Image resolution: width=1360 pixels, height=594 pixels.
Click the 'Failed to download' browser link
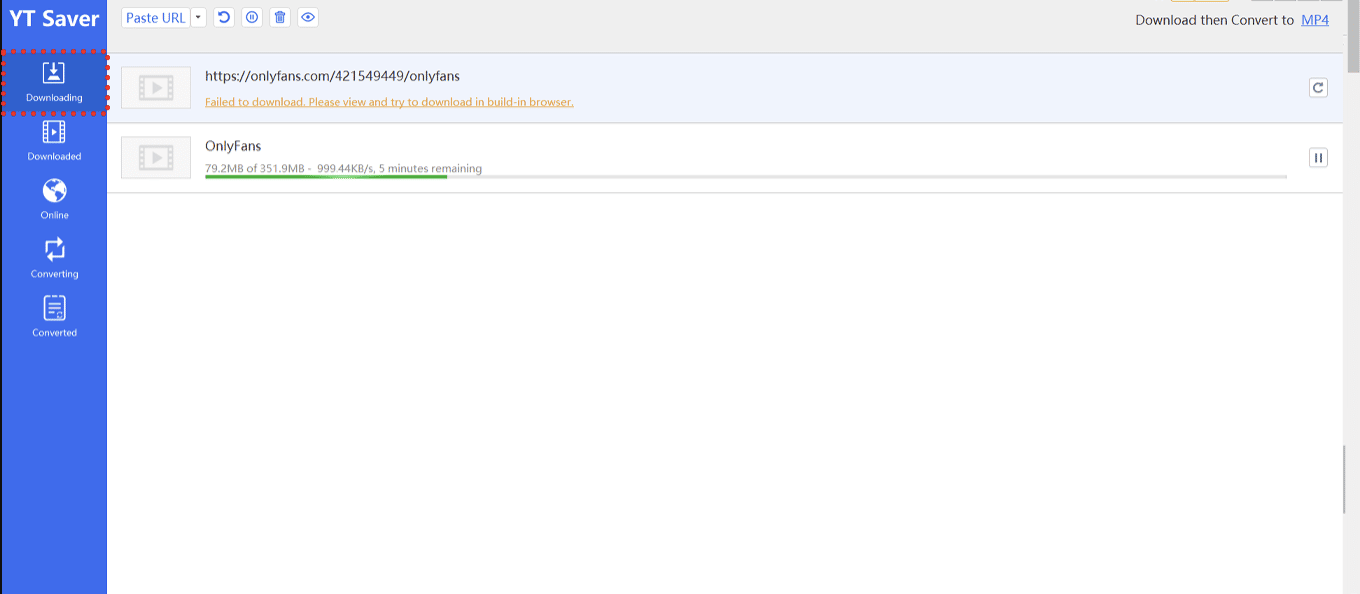[389, 102]
